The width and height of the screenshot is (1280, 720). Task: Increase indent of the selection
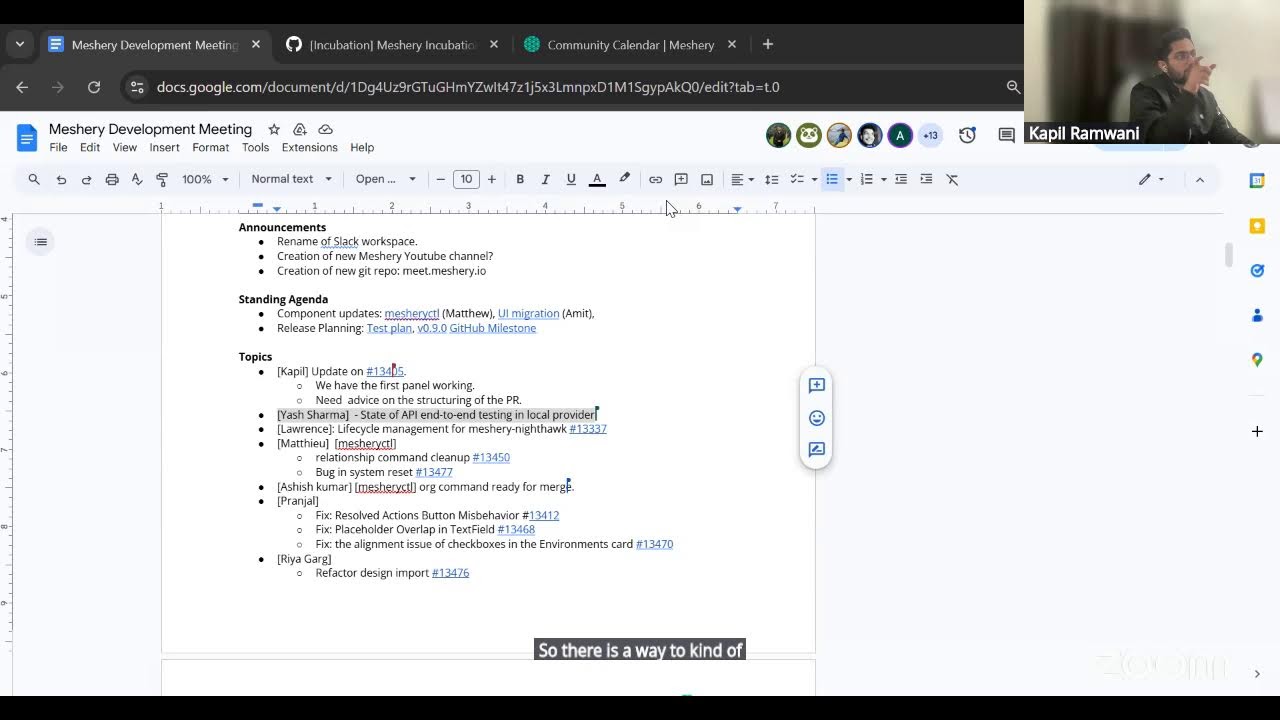coord(926,179)
